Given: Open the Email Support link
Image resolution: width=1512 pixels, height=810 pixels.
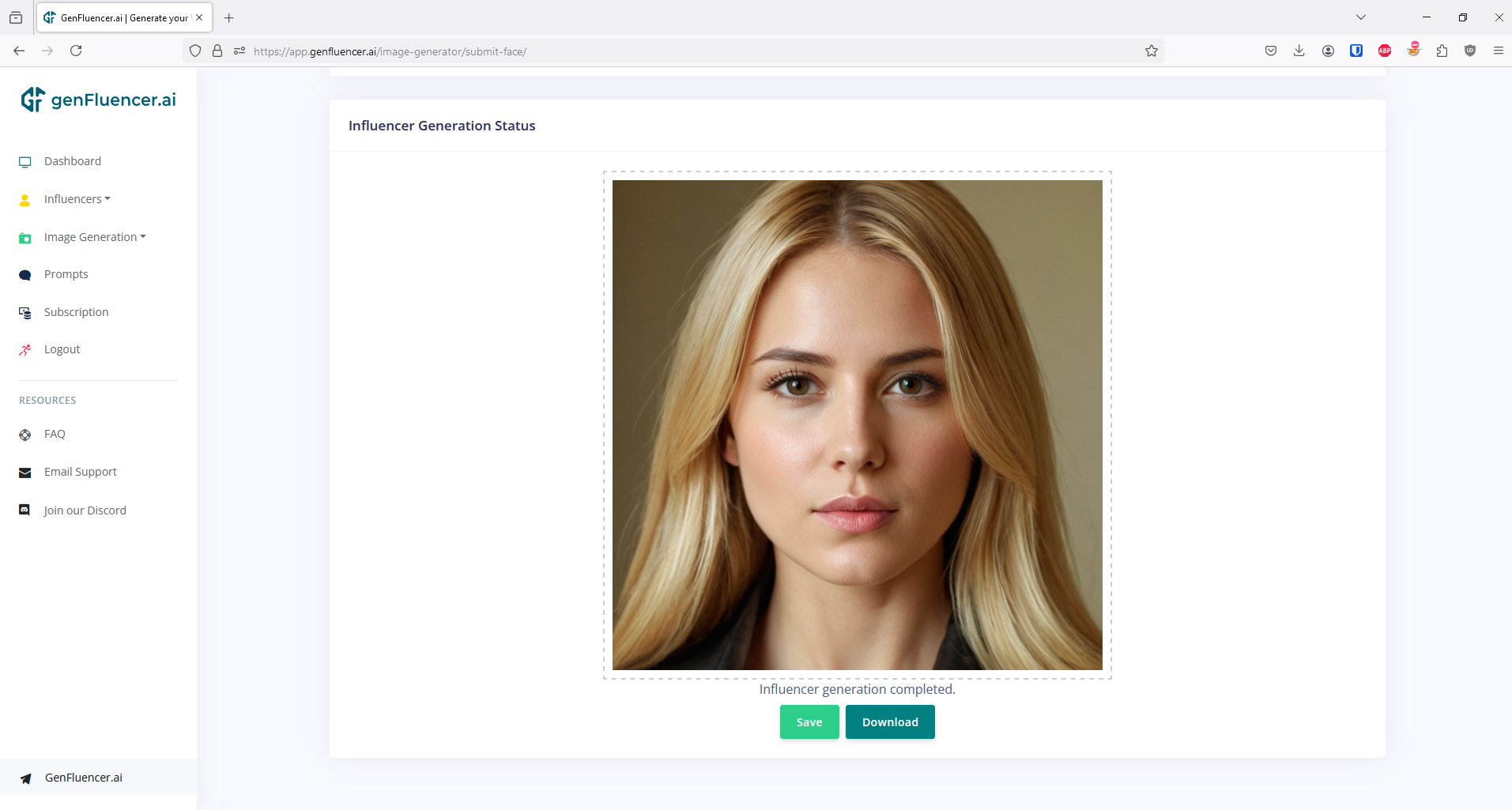Looking at the screenshot, I should coord(81,472).
